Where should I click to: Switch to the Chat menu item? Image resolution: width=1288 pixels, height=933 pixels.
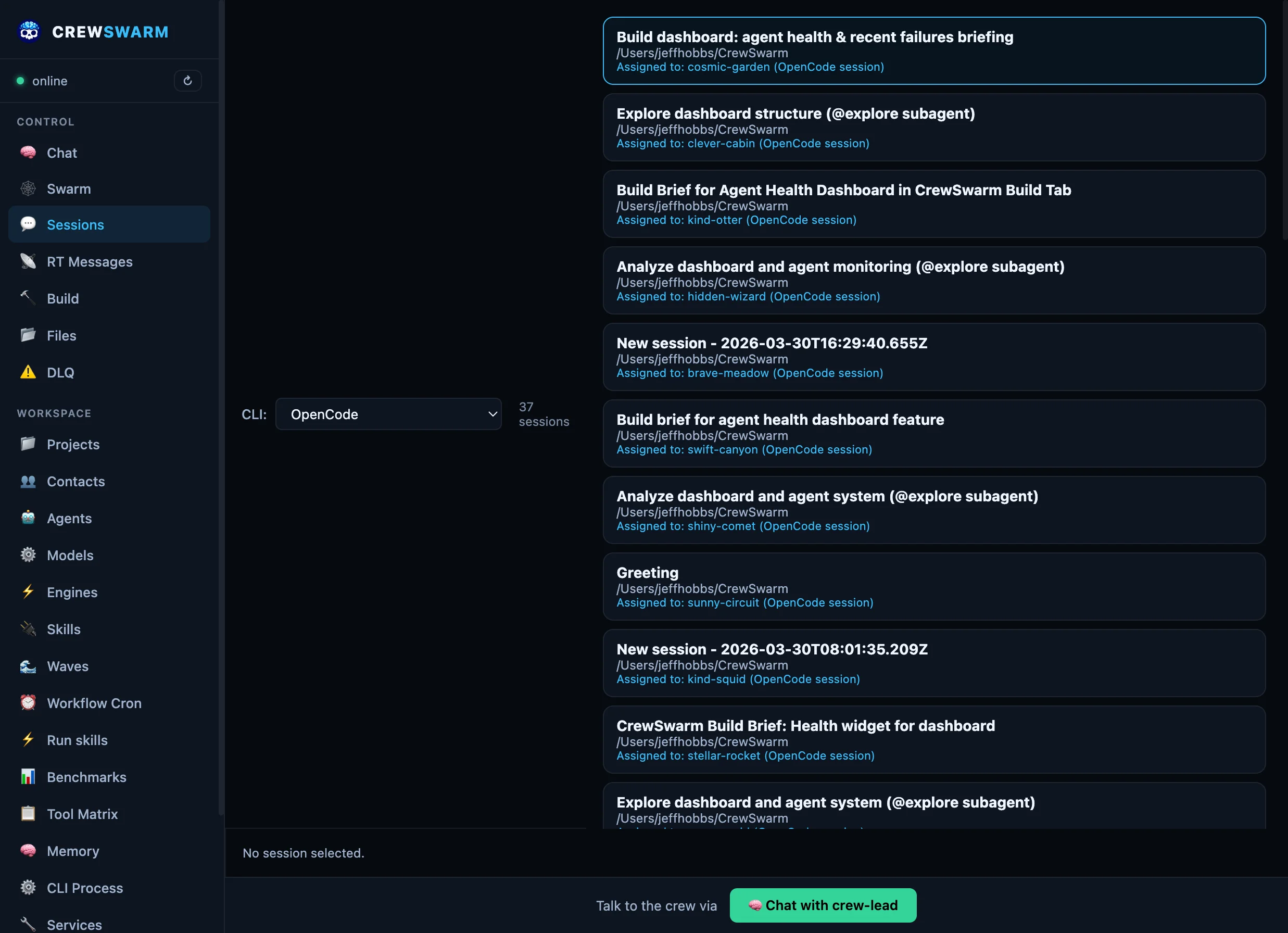point(61,153)
